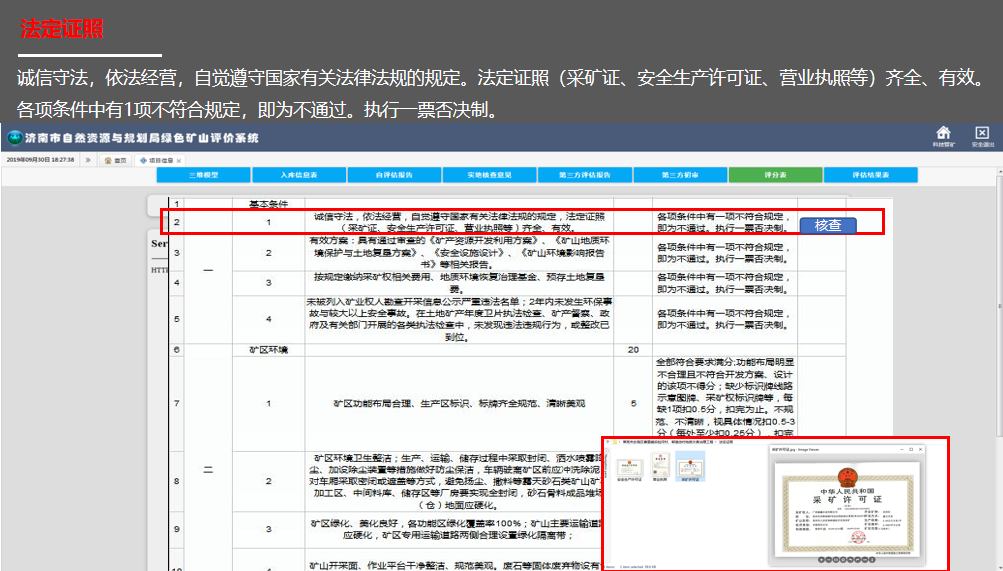Select the highlighted 采矿许可证 thumbnail in the file explorer
This screenshot has height=571, width=1003.
pyautogui.click(x=690, y=466)
